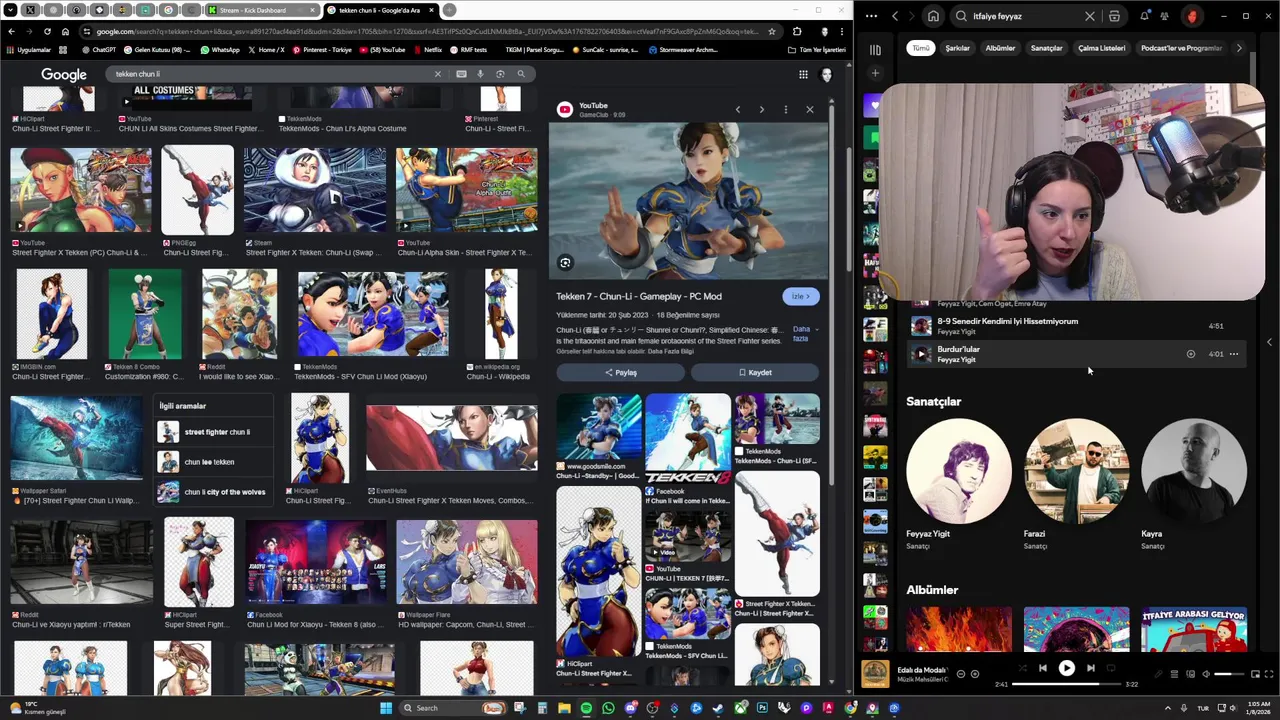Select Çalma Listeleri filter chip

tap(1101, 48)
